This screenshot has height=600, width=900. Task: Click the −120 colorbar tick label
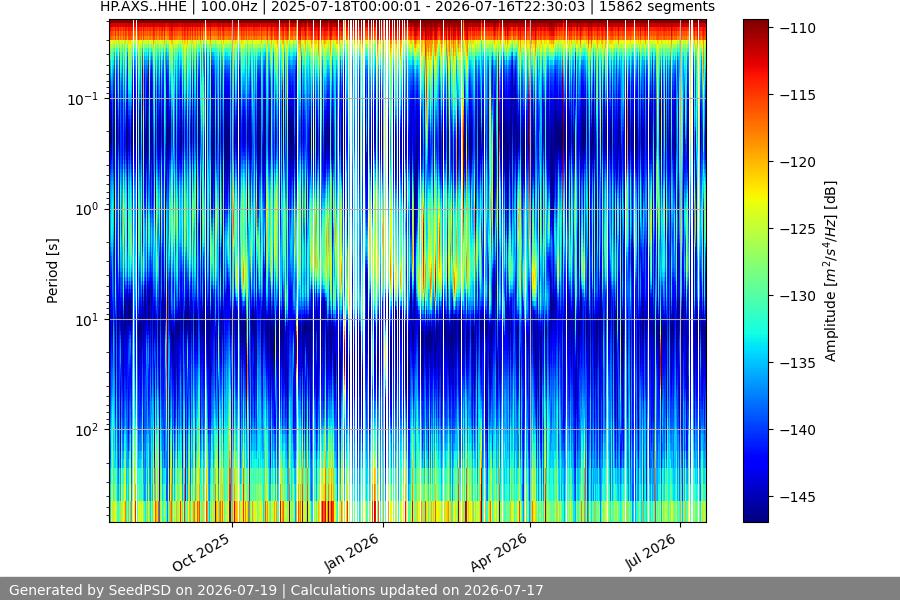(798, 162)
